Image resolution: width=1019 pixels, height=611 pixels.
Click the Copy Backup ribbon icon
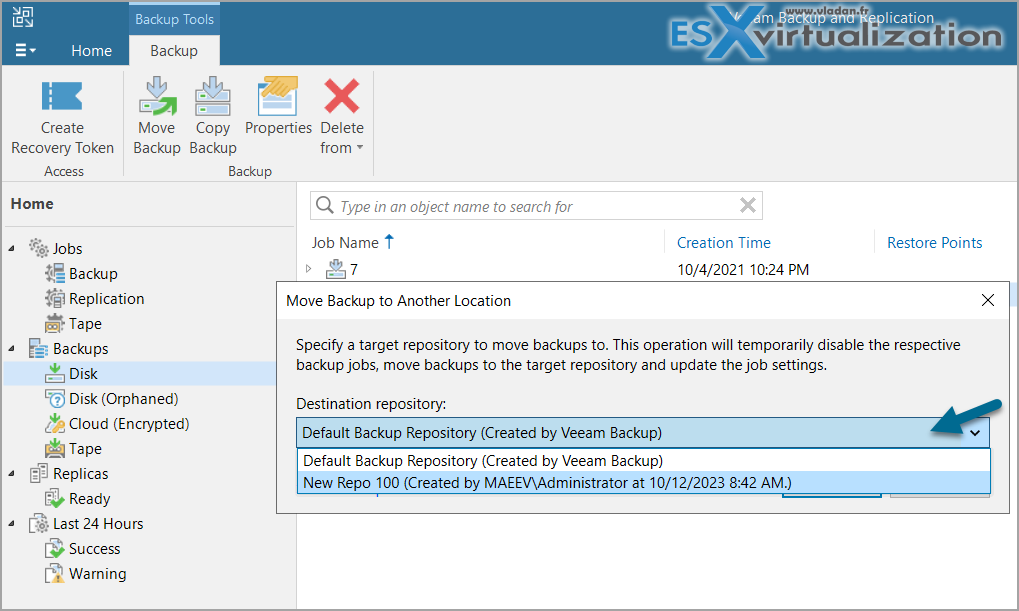213,96
